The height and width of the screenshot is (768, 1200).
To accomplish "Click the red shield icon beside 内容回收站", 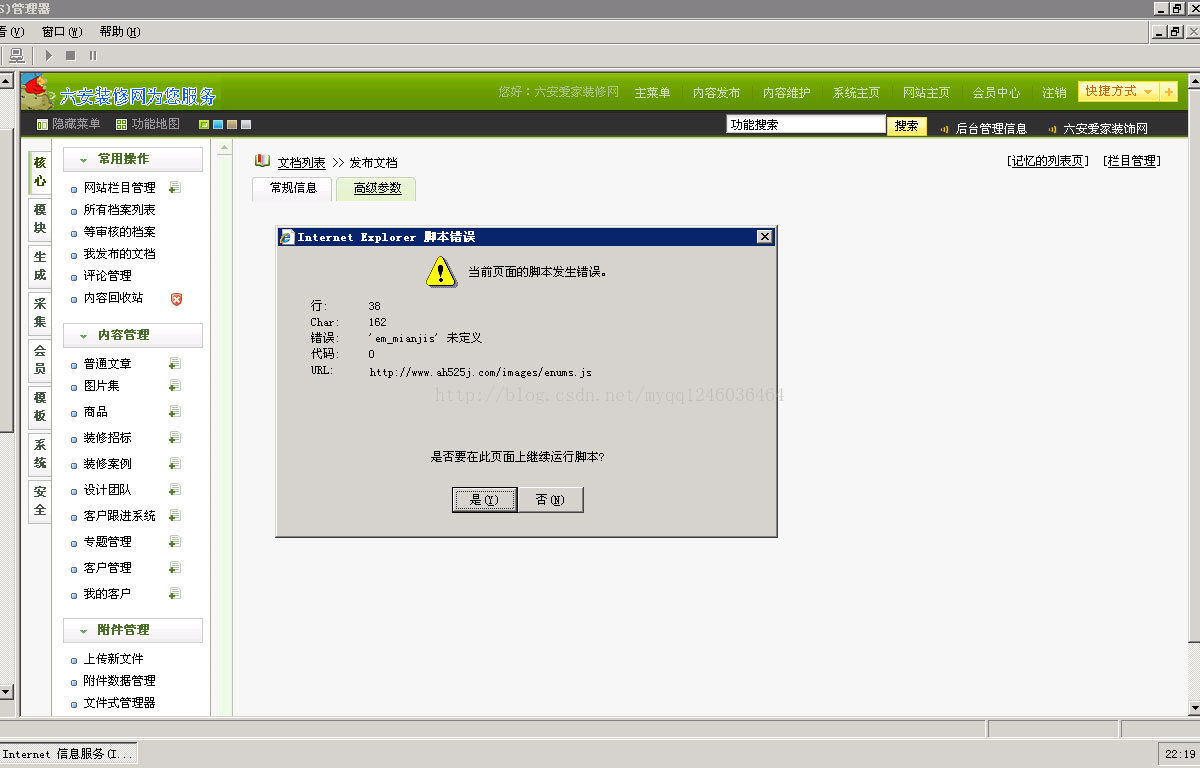I will click(176, 299).
